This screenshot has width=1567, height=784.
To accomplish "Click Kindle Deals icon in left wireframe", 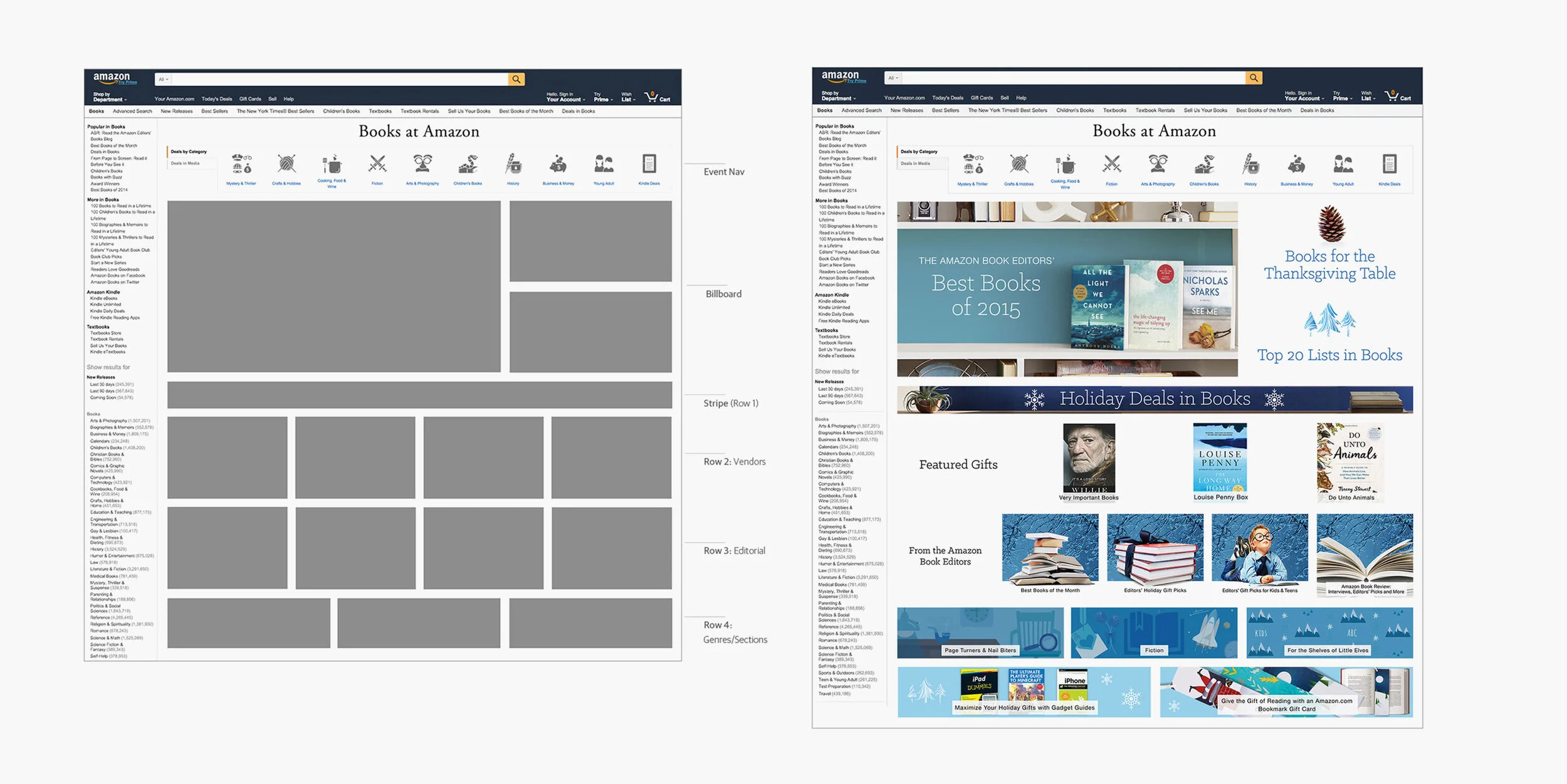I will (649, 164).
